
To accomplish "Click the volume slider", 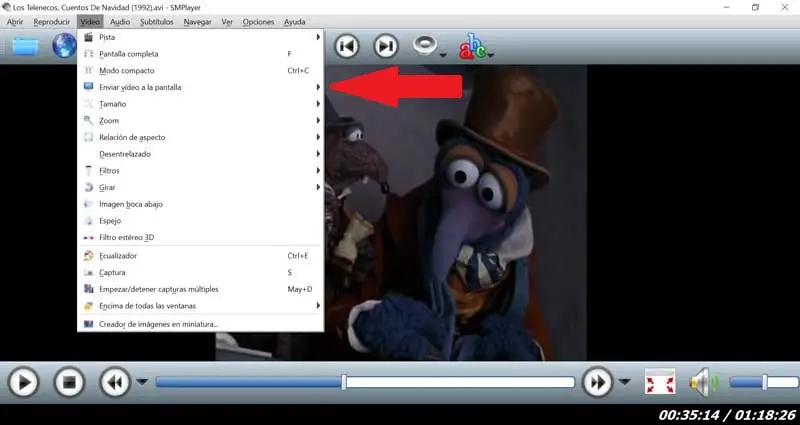I will coord(764,382).
